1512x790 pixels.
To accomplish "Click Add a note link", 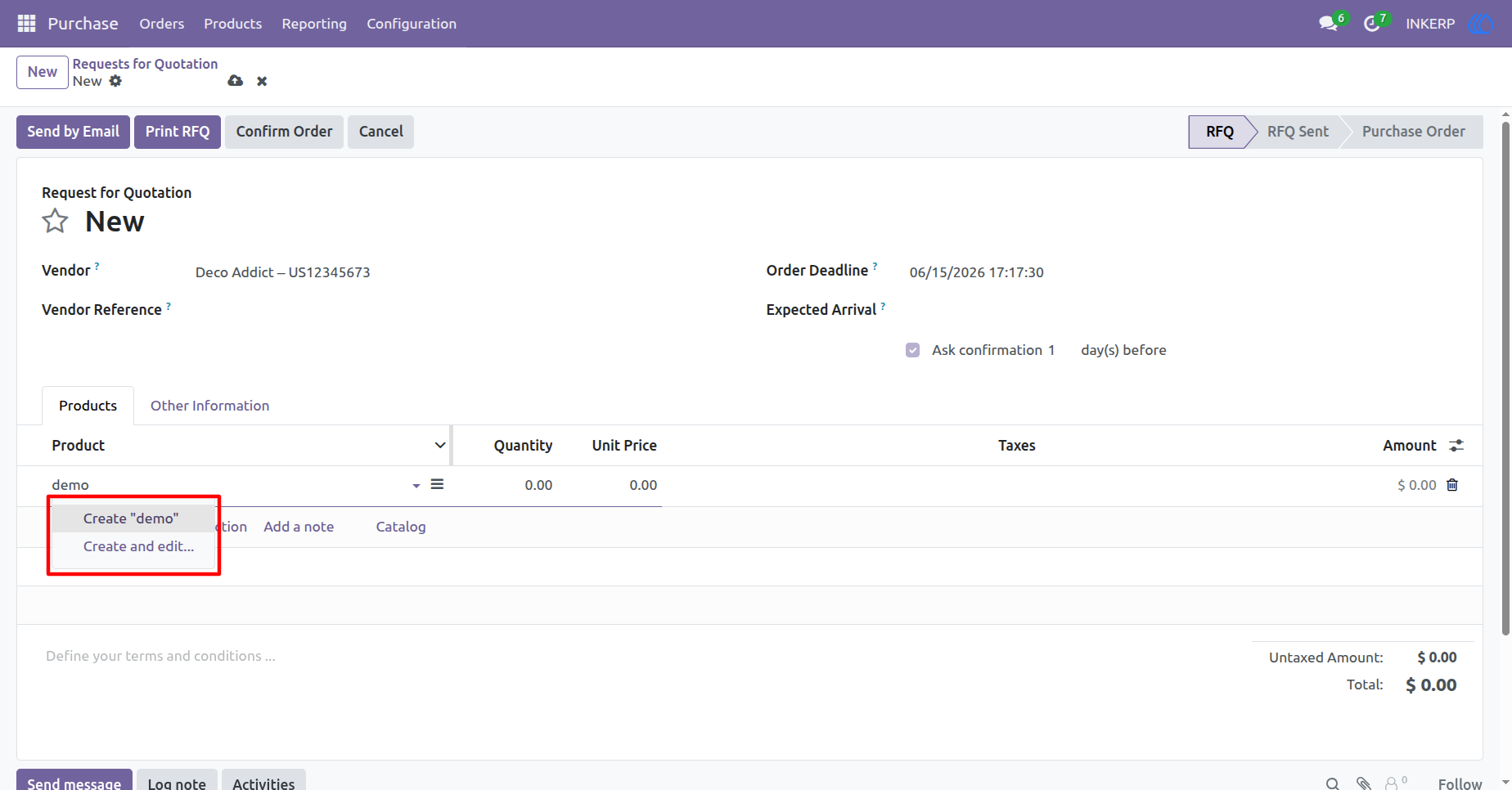I will click(x=299, y=527).
